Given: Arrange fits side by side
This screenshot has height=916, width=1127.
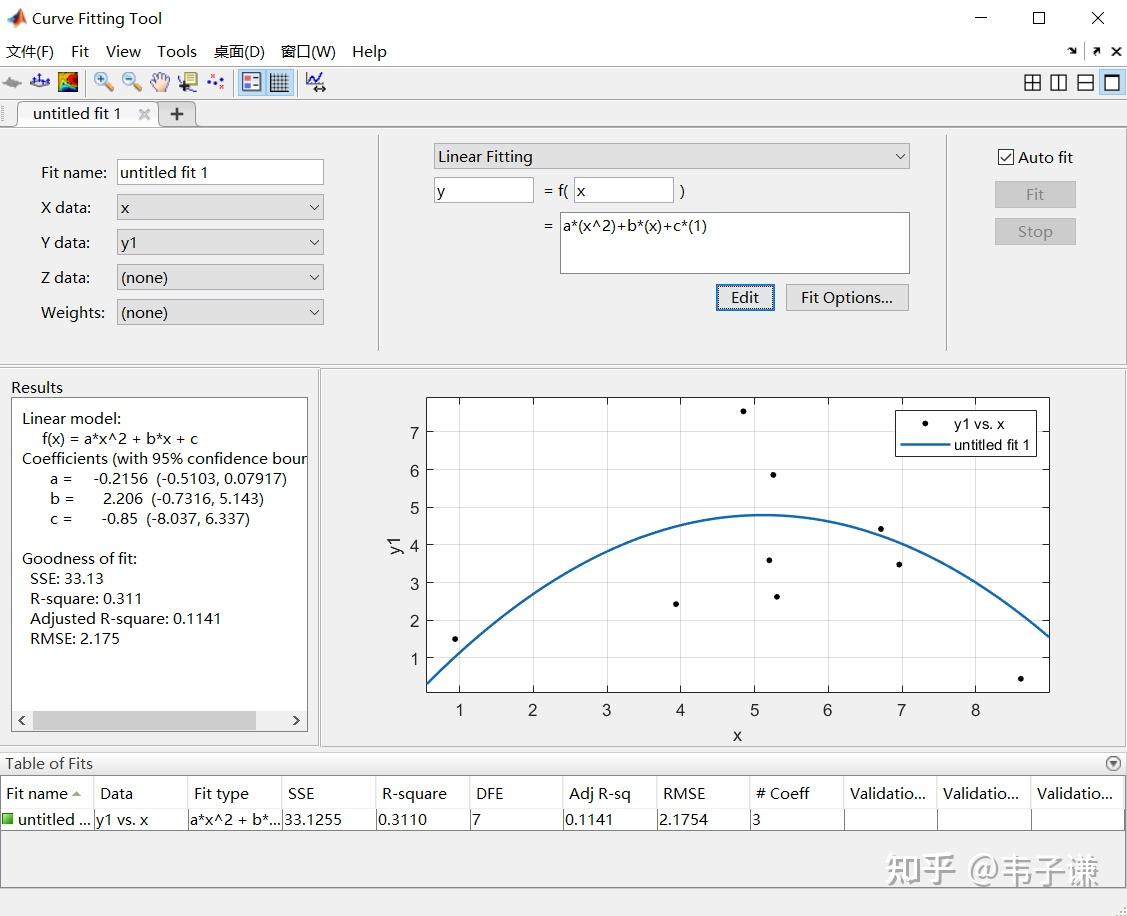Looking at the screenshot, I should [x=1058, y=82].
